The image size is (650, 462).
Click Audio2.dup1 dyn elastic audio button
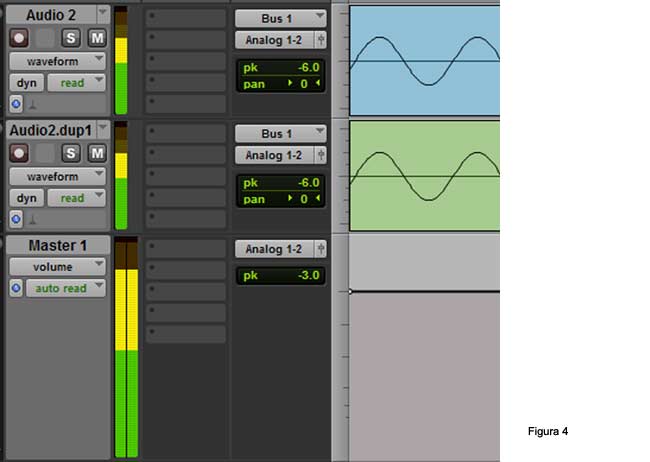pyautogui.click(x=27, y=198)
